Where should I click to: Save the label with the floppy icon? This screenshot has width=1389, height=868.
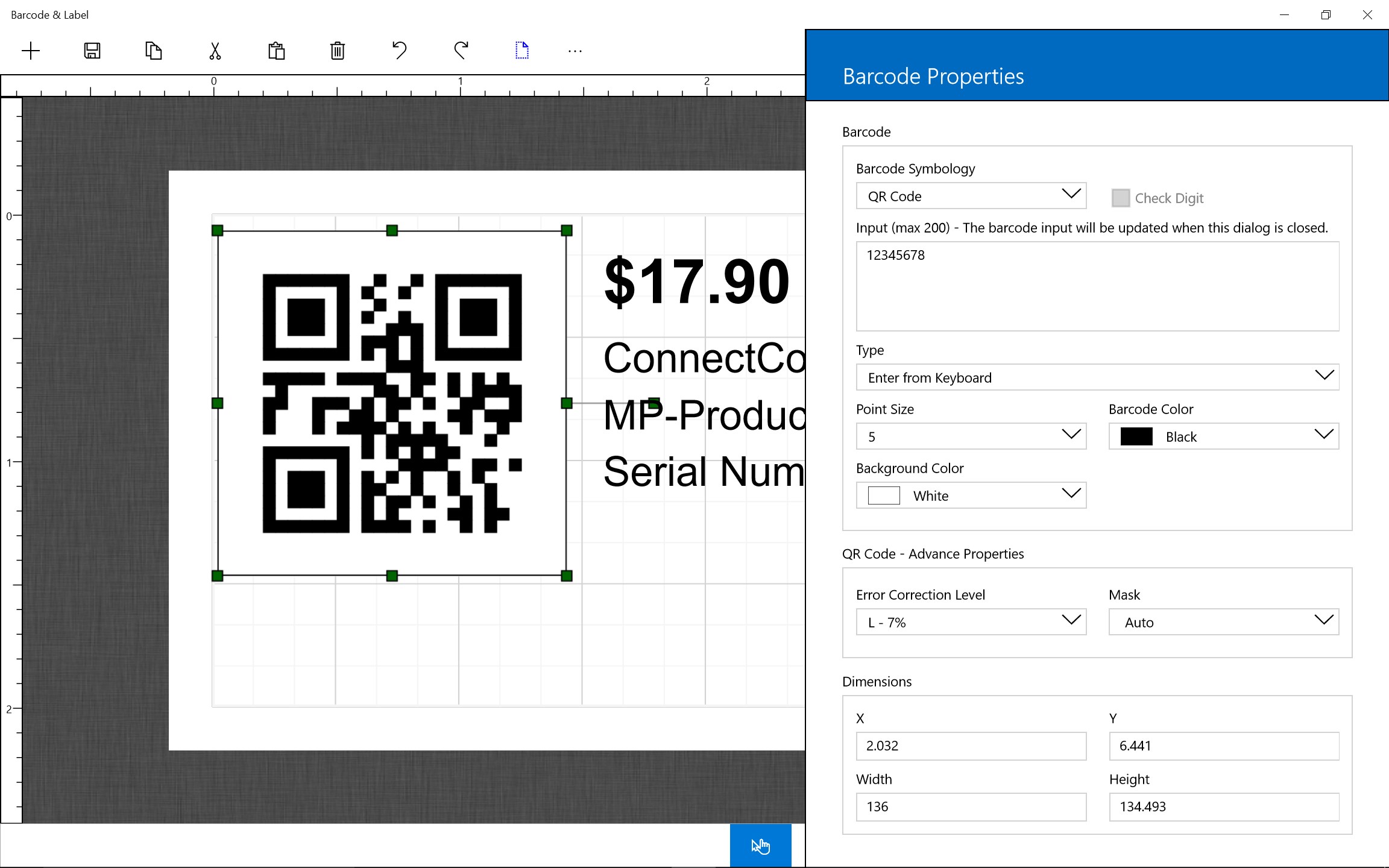(x=92, y=51)
